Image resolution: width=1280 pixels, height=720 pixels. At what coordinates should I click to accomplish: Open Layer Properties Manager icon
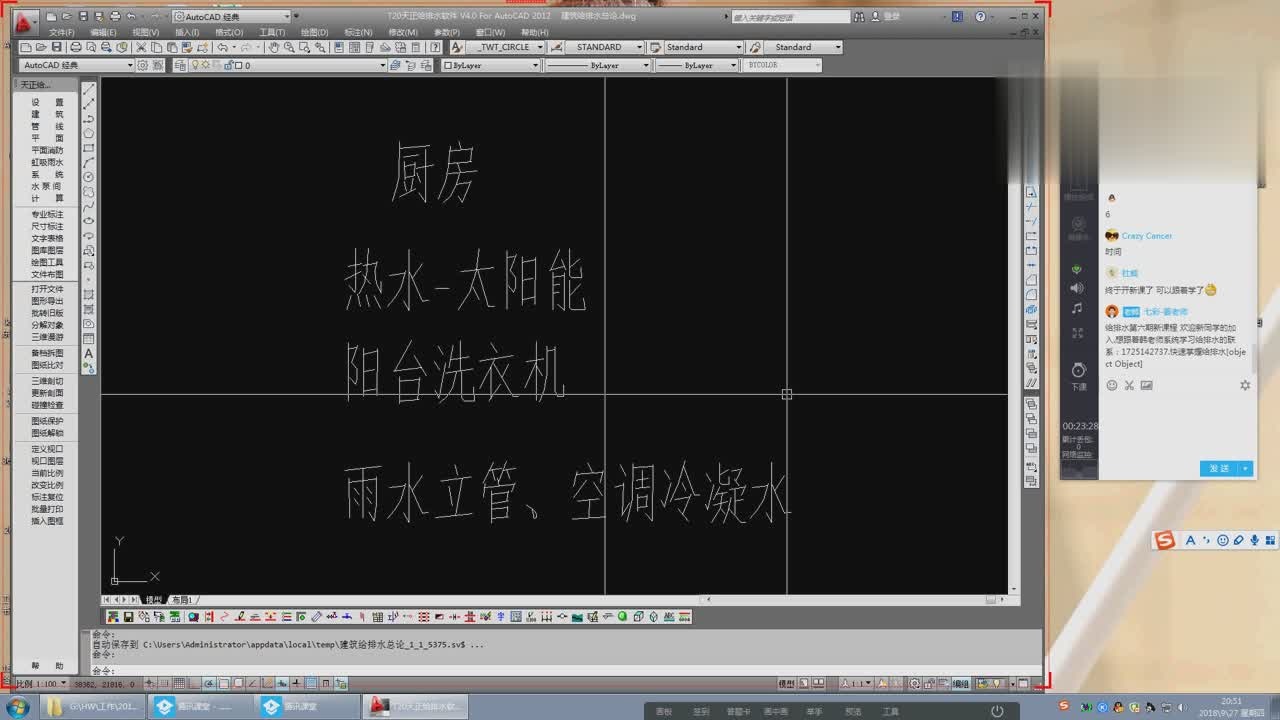(180, 65)
